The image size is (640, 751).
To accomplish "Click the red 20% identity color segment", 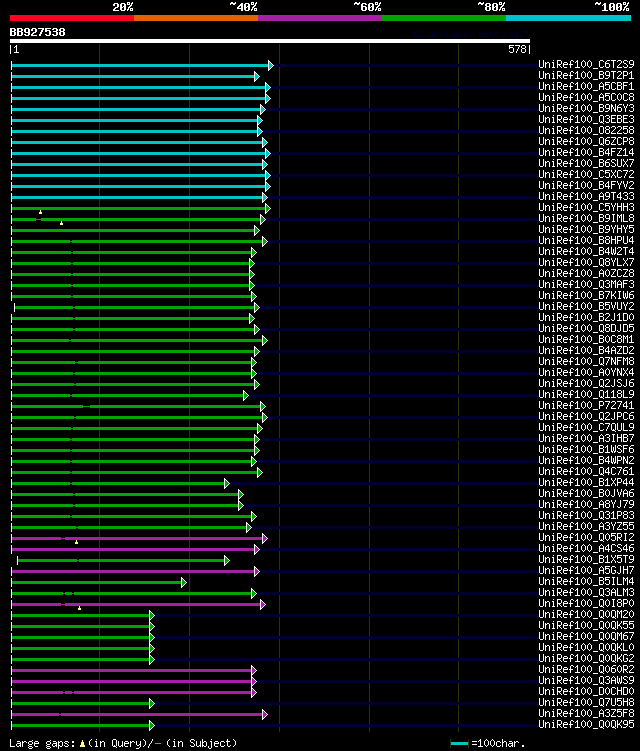I will 72,18.
